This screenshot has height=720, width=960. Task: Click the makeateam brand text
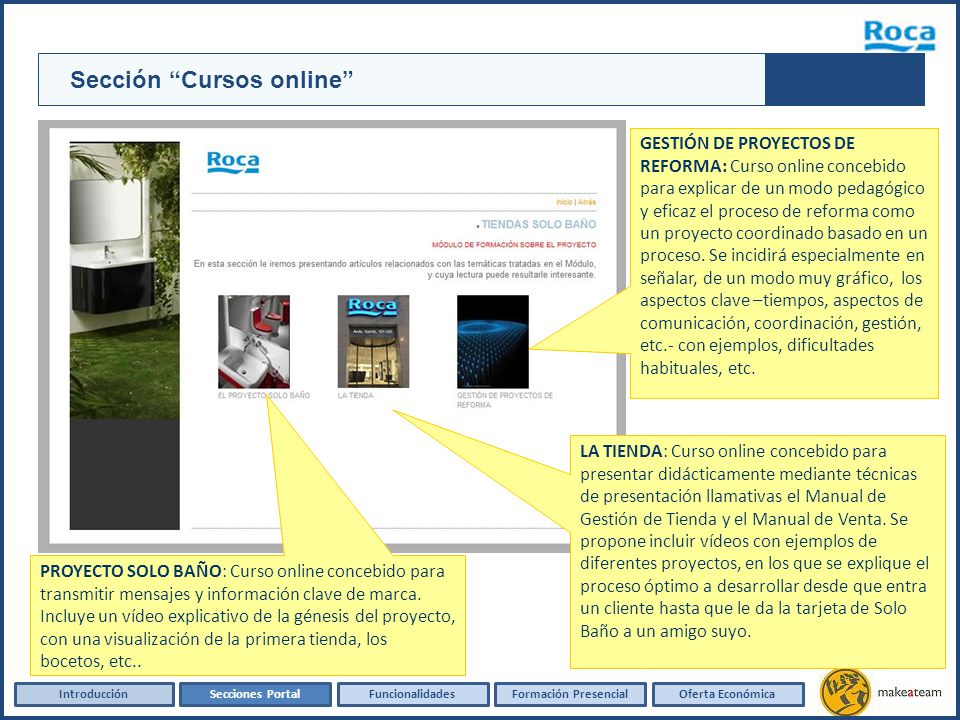909,692
